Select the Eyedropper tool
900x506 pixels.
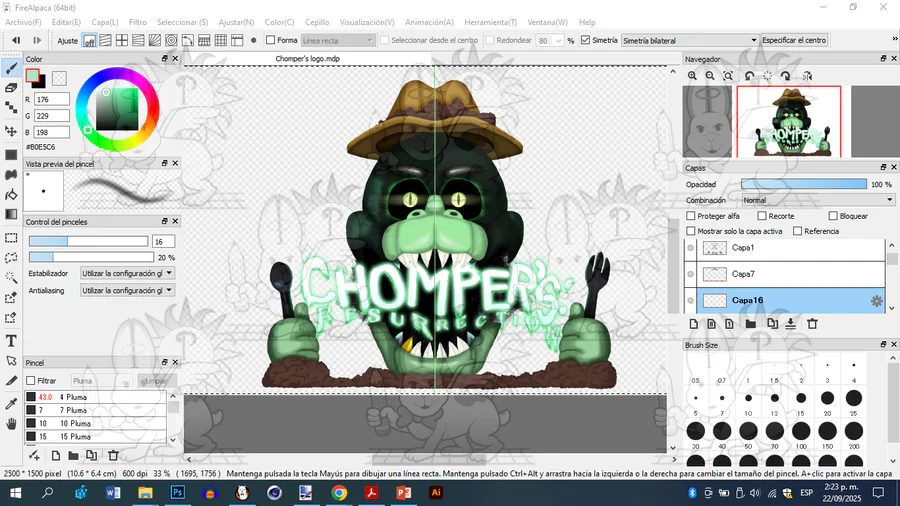(11, 404)
